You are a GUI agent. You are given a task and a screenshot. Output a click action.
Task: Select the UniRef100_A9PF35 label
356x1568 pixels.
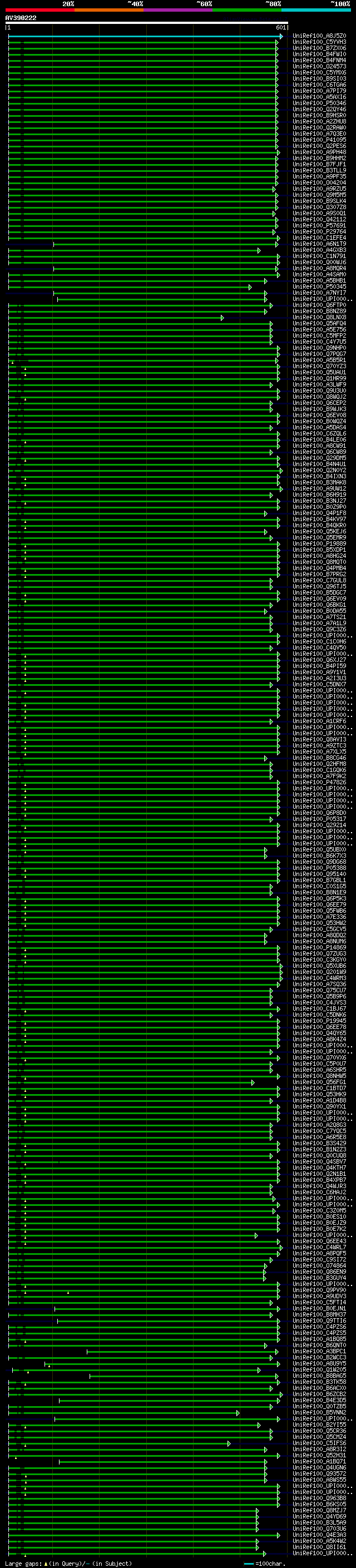click(x=319, y=176)
